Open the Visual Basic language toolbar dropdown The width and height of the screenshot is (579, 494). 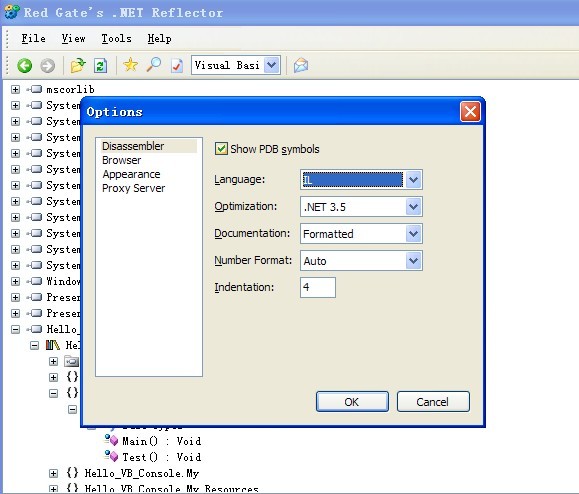coord(272,65)
